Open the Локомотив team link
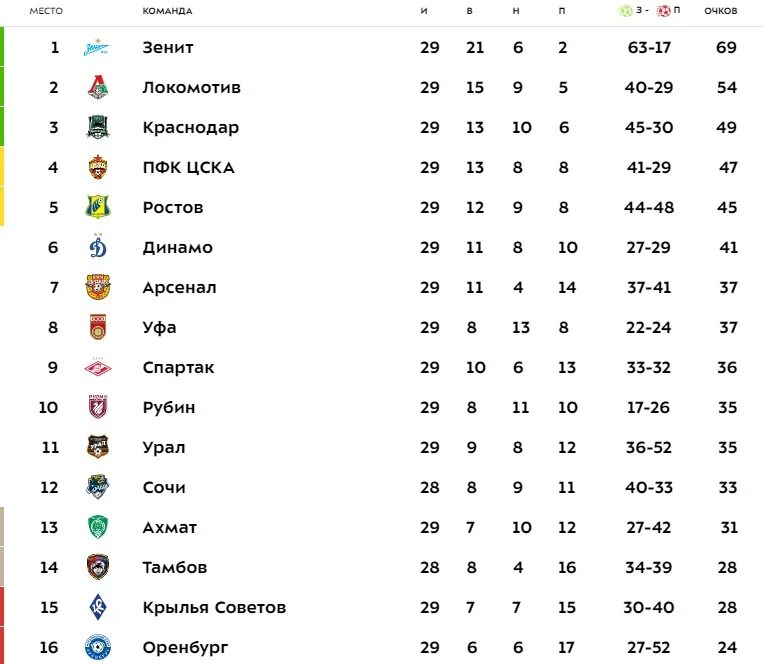The height and width of the screenshot is (664, 763). [192, 88]
